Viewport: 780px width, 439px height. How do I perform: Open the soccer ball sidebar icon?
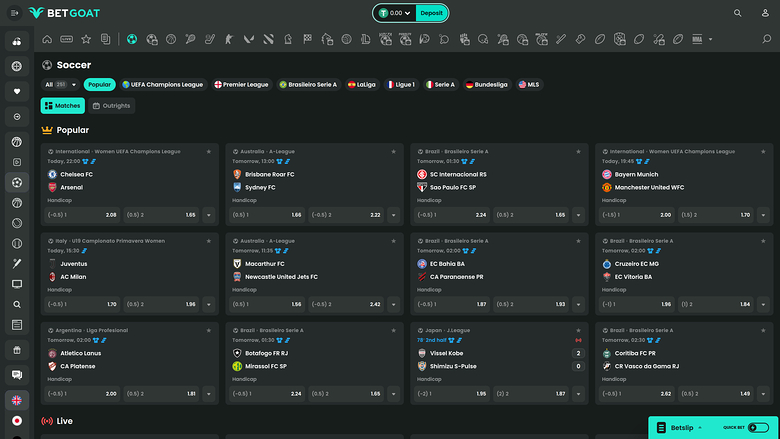tap(17, 182)
